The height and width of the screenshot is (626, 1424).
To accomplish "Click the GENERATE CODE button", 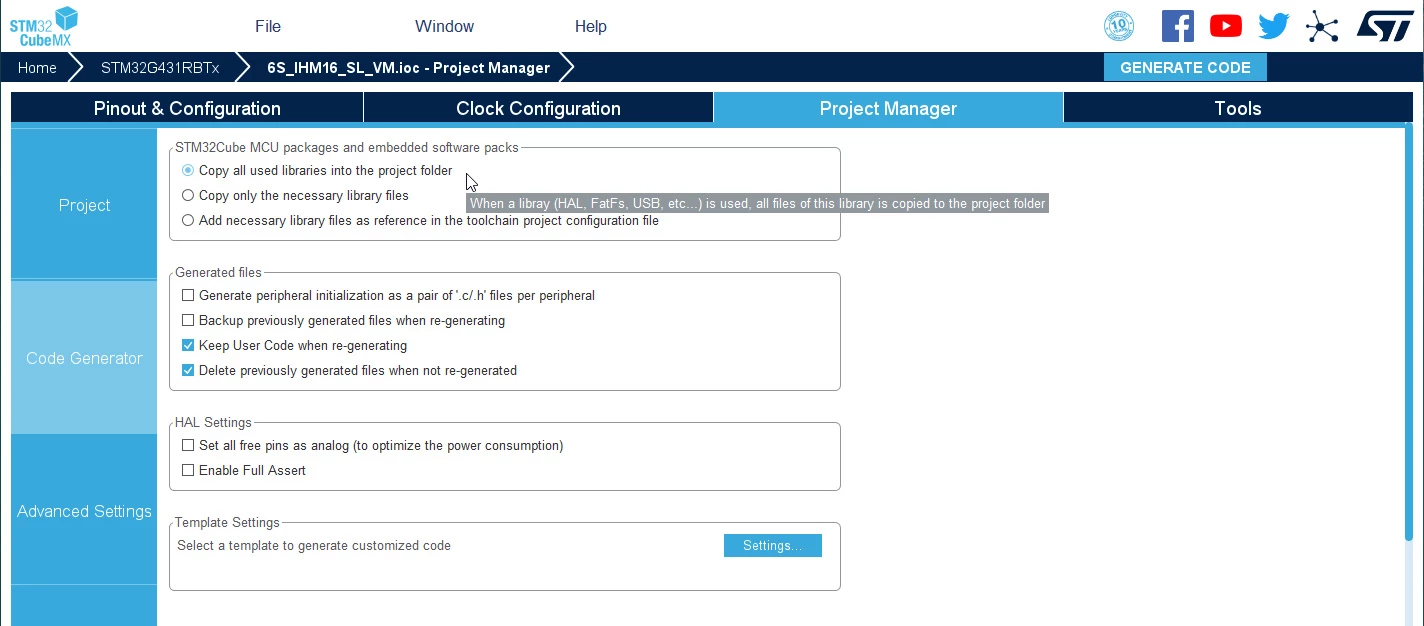I will [x=1185, y=67].
